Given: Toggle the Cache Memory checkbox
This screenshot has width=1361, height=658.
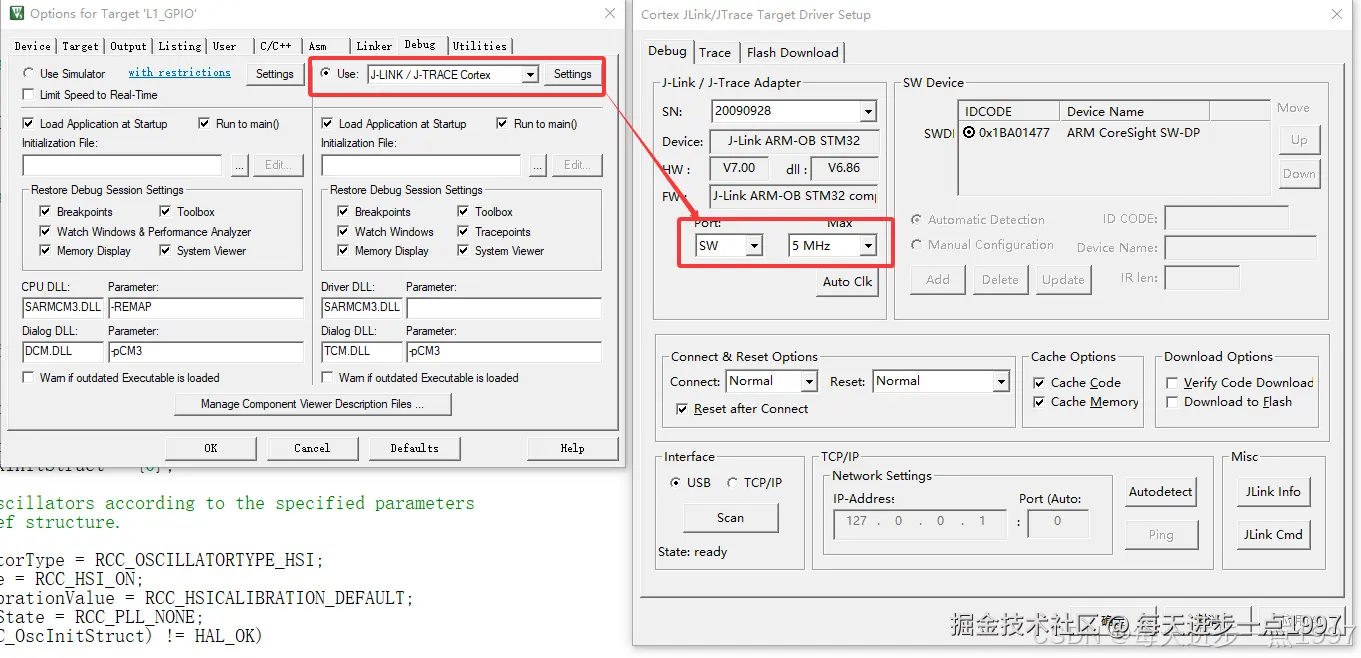Looking at the screenshot, I should [x=1039, y=402].
